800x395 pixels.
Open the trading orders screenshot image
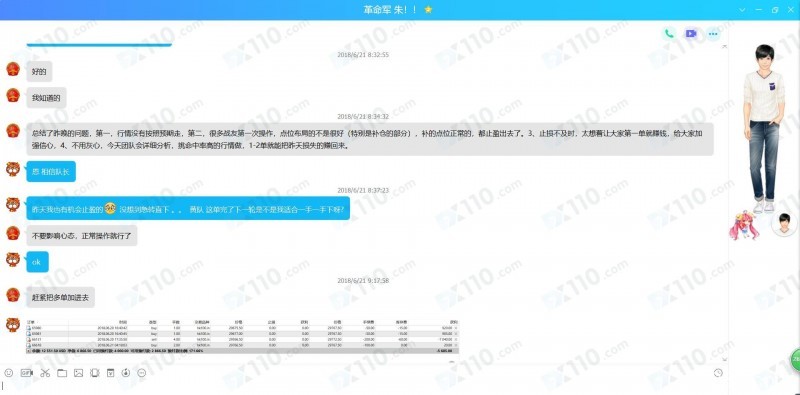[242, 336]
